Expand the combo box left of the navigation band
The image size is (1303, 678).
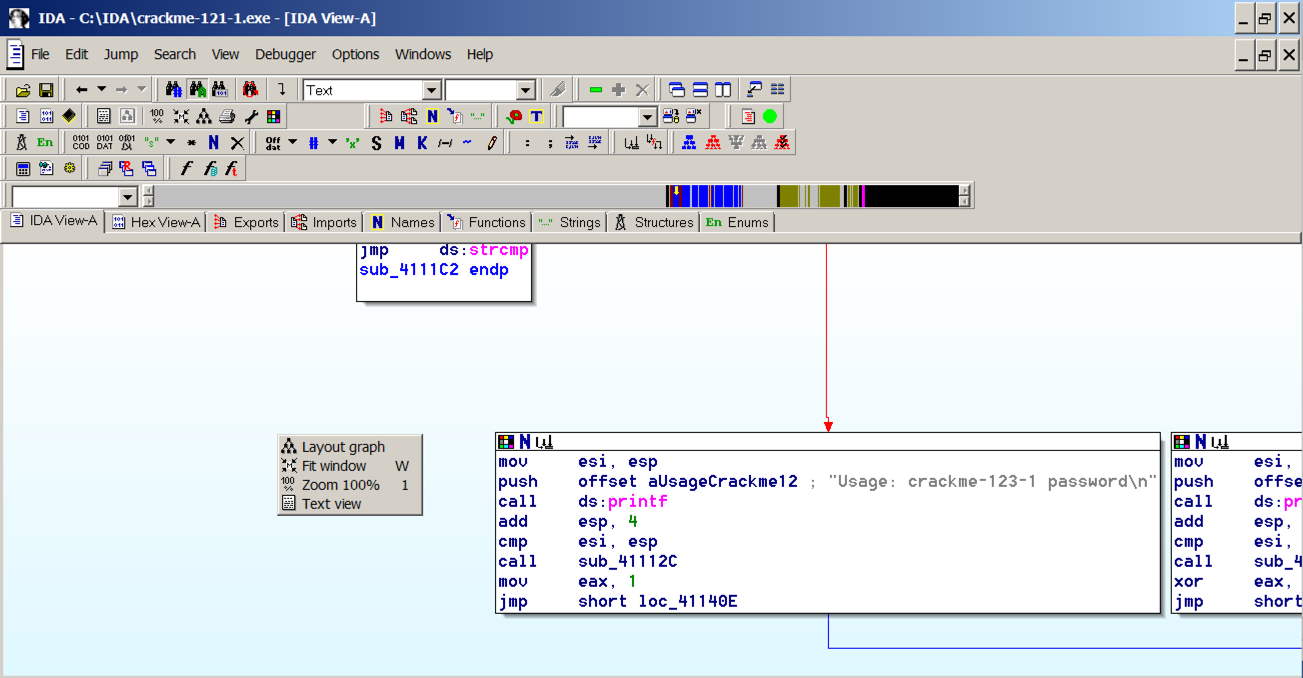[x=127, y=197]
